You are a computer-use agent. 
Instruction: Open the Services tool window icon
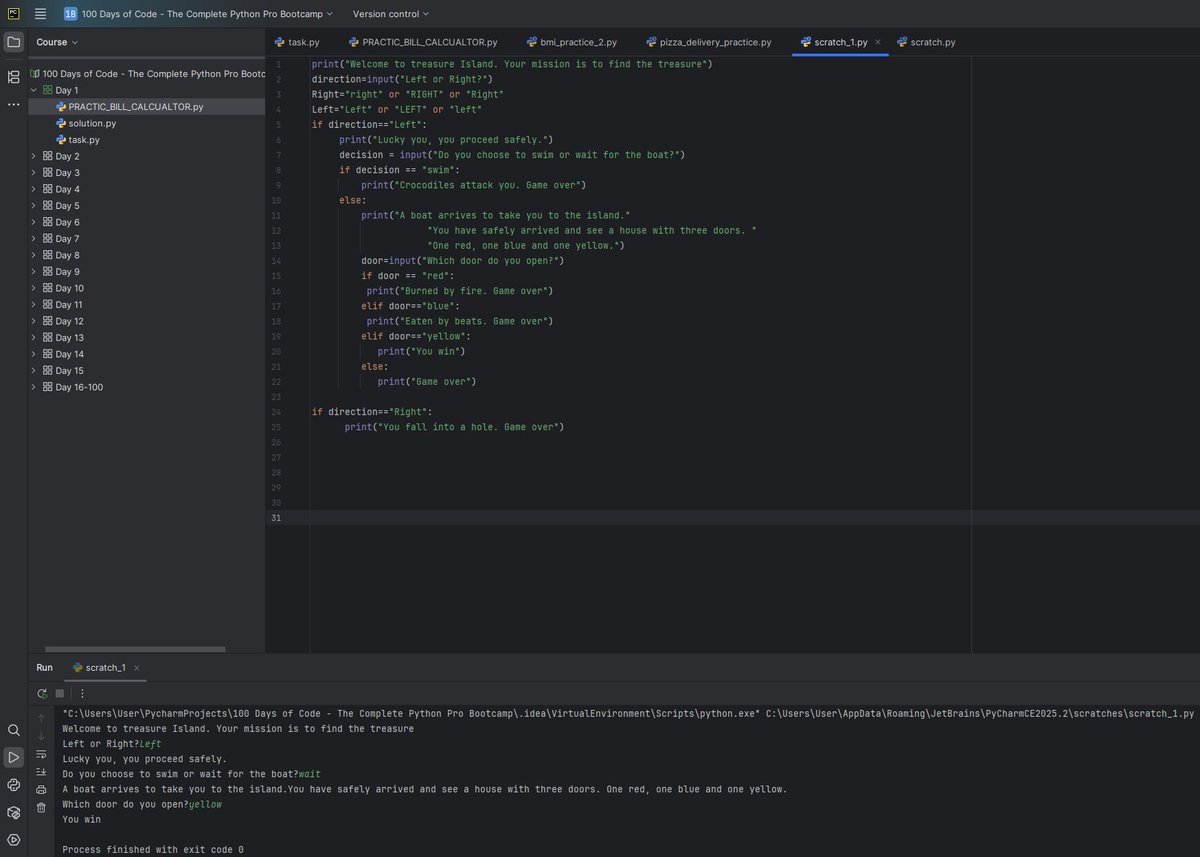point(14,840)
